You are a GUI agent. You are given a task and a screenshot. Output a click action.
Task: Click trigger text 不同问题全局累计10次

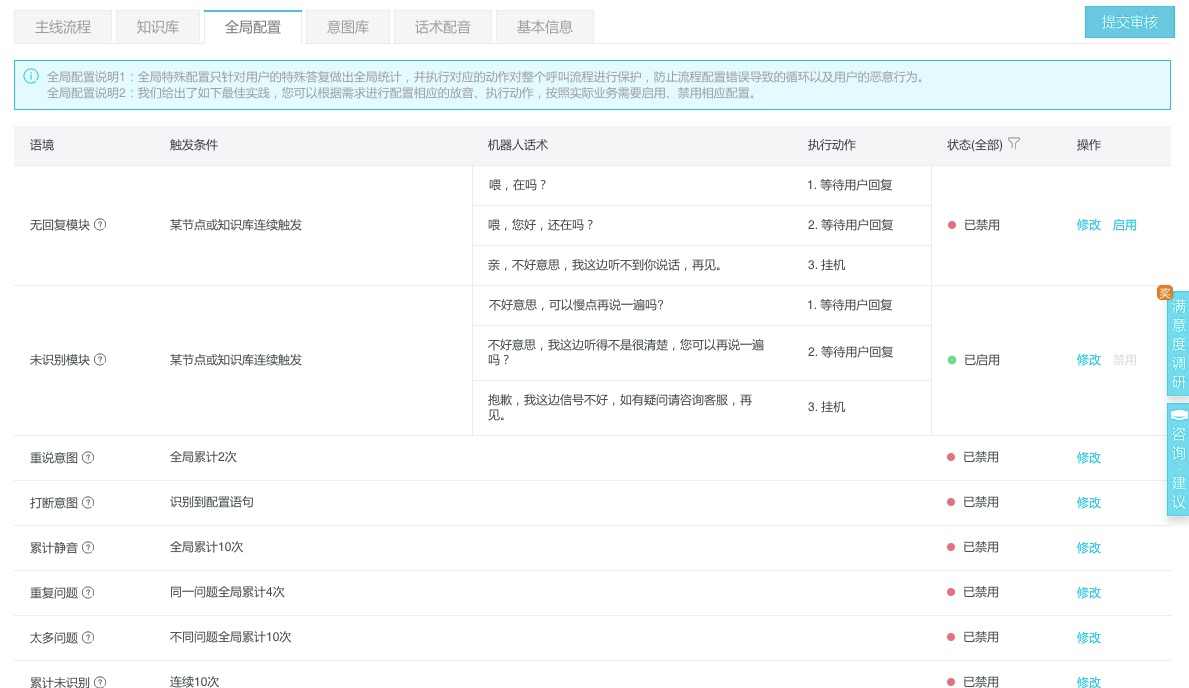click(231, 636)
